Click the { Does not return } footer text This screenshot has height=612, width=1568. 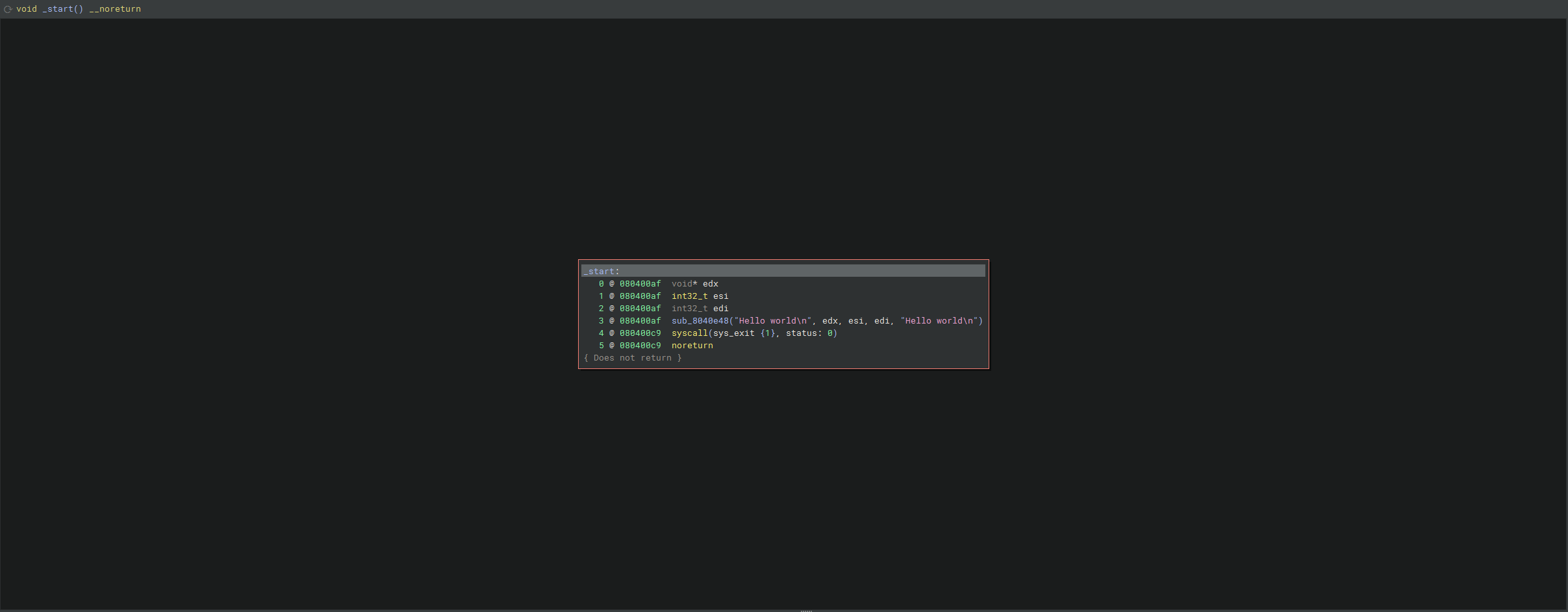point(633,358)
